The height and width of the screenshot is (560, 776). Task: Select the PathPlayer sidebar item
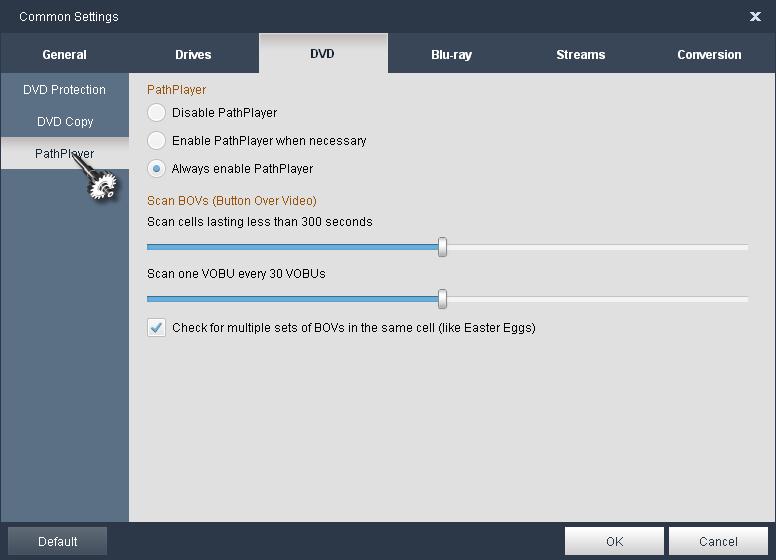coord(64,154)
